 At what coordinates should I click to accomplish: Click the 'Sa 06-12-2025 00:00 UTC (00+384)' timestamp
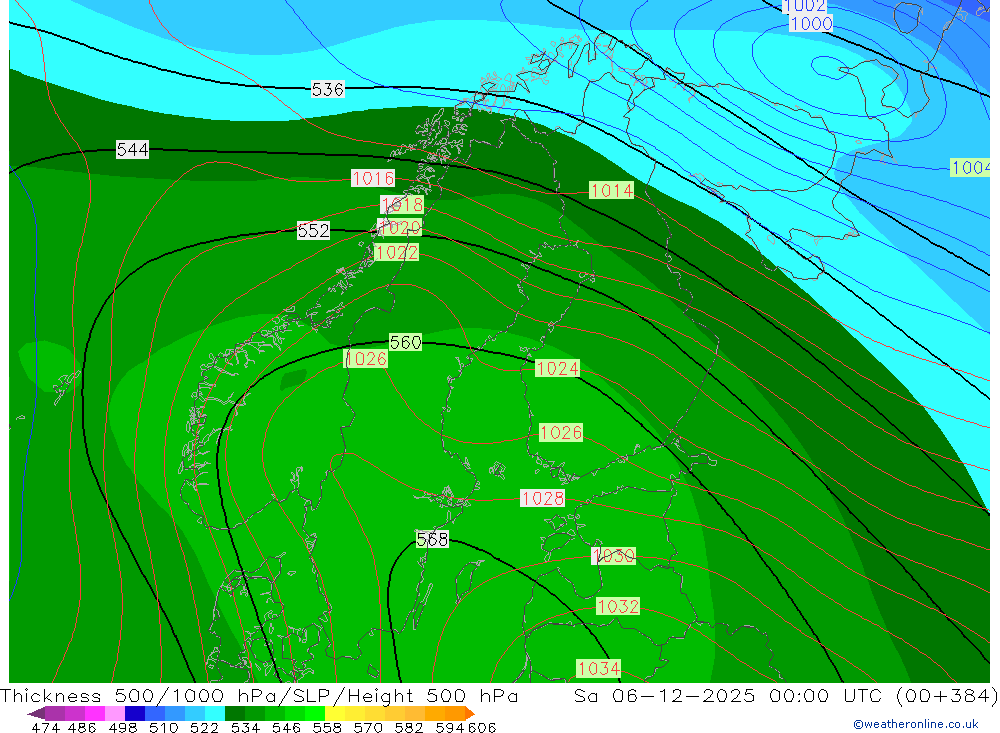coord(786,695)
